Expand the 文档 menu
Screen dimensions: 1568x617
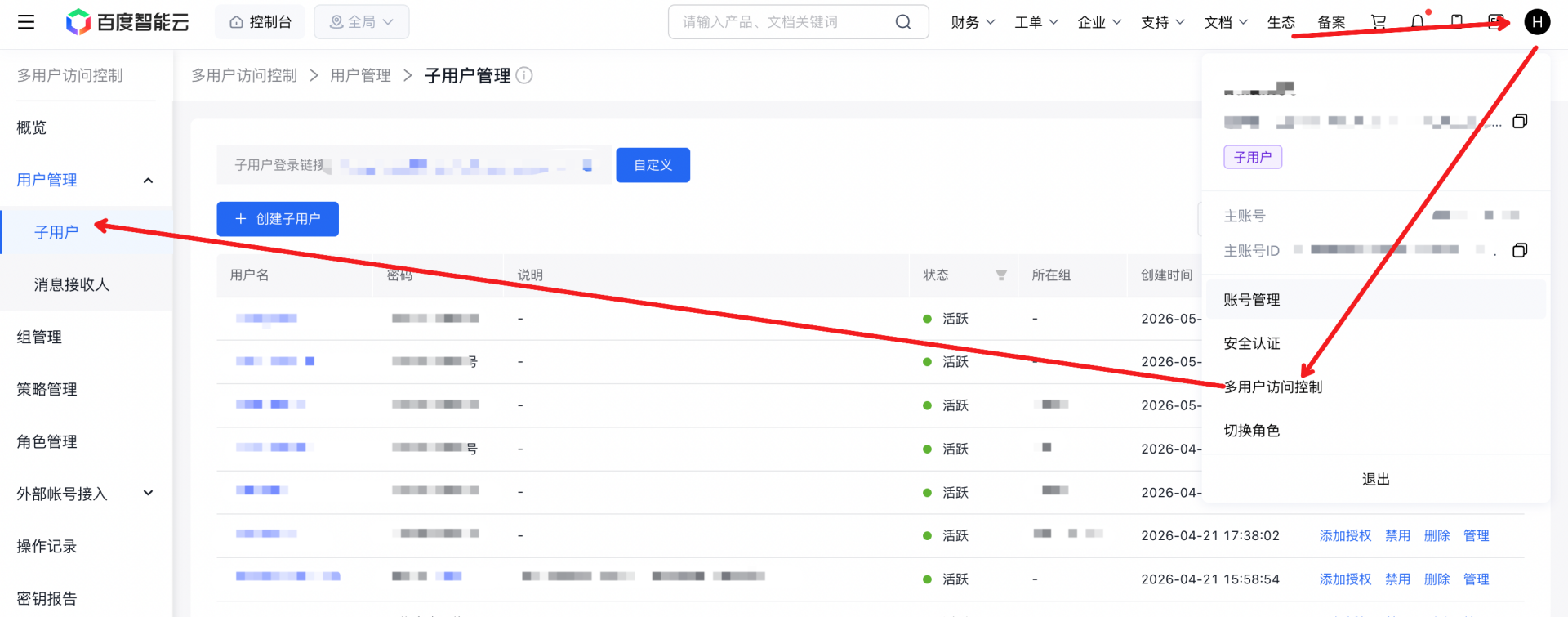(1226, 22)
